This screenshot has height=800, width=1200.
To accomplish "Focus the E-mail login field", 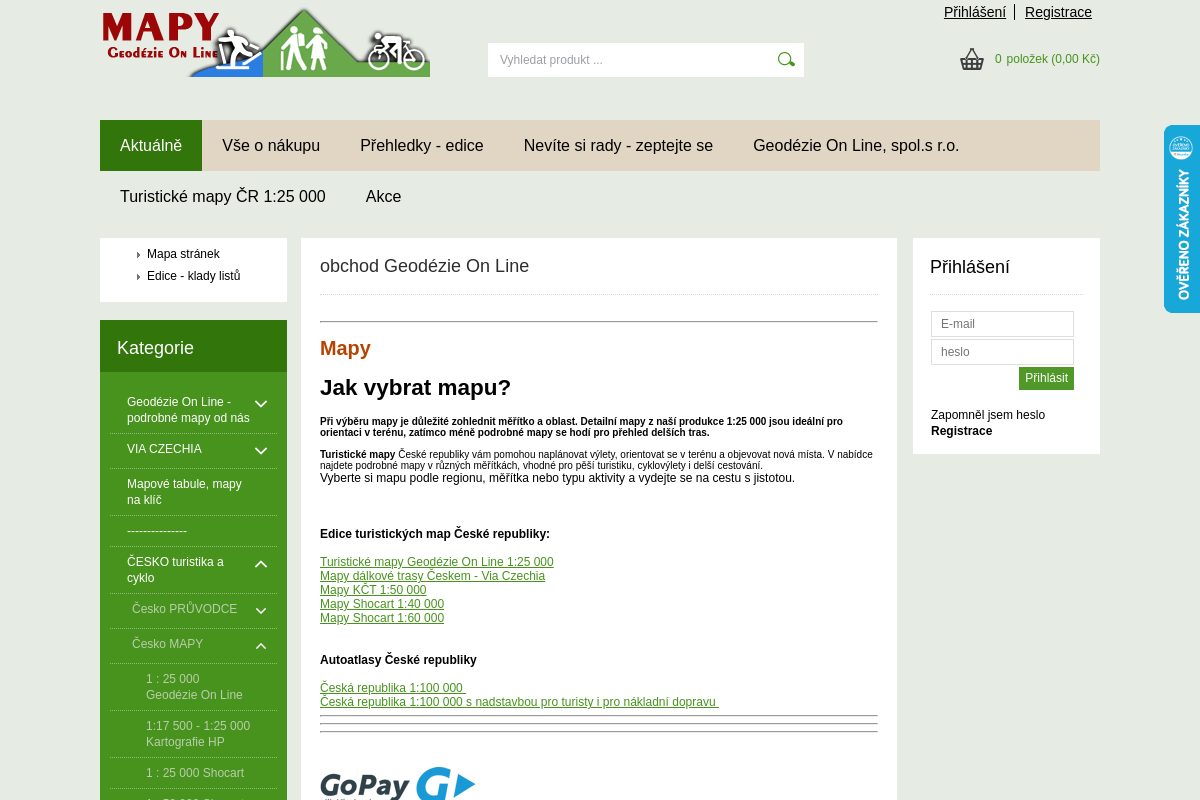I will click(1002, 324).
